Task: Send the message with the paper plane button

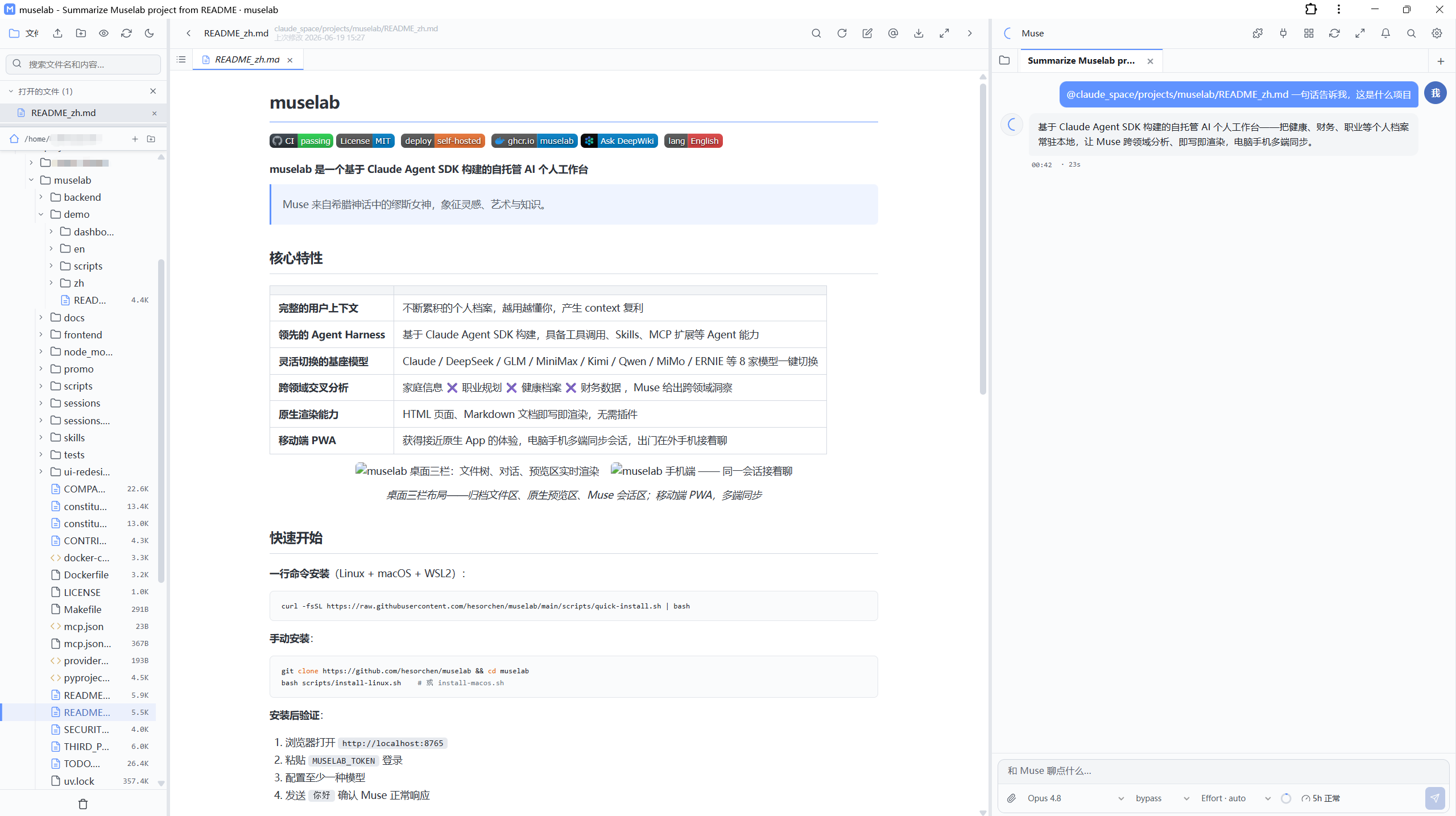Action: tap(1435, 798)
